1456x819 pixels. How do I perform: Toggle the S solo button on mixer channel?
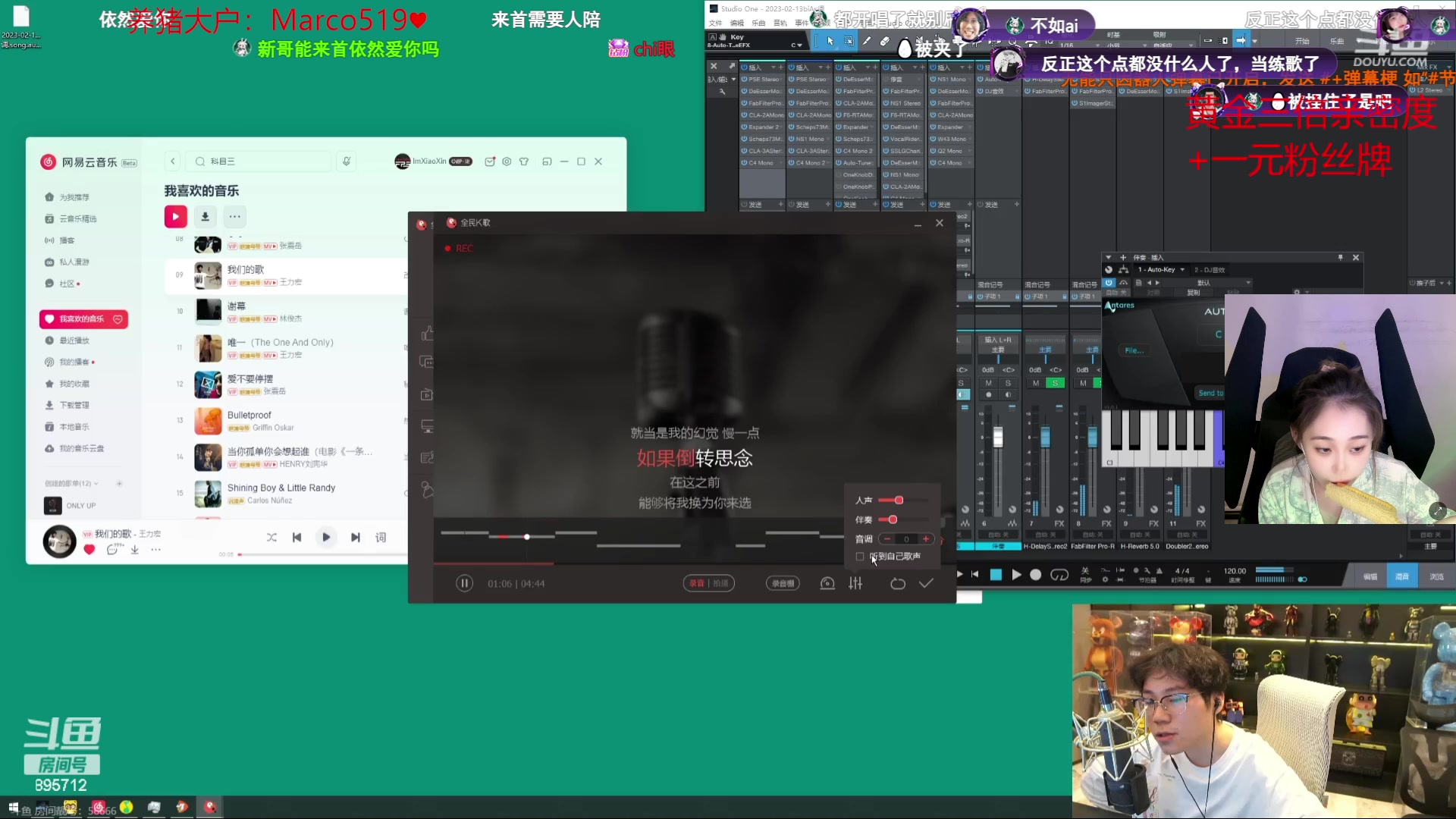point(1054,383)
